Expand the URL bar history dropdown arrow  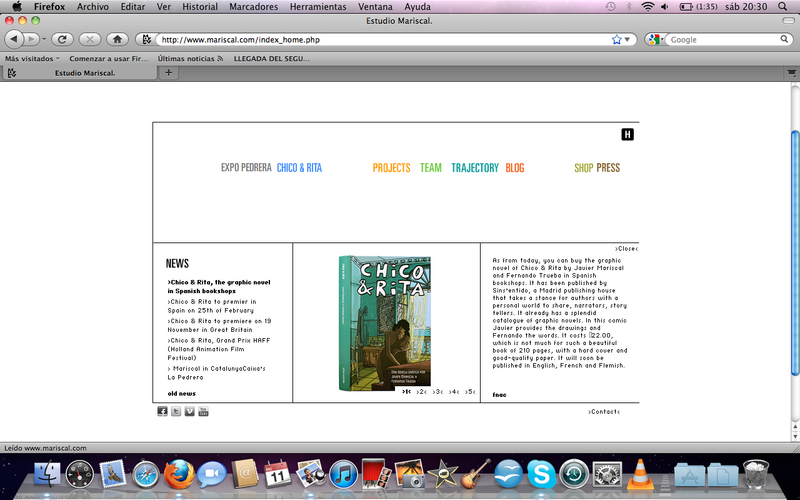click(629, 40)
